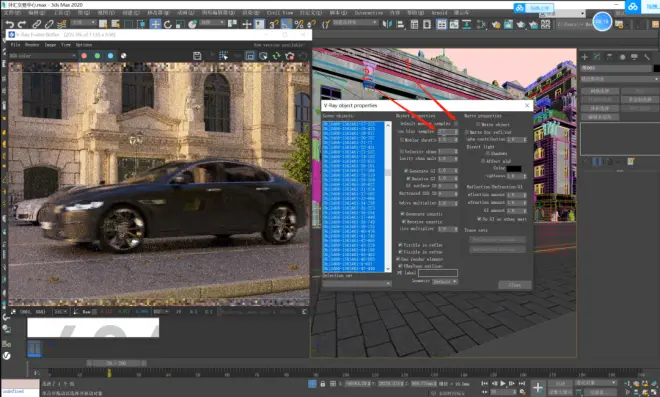Open the Display tab in command panel
This screenshot has height=397, width=660.
tap(634, 57)
